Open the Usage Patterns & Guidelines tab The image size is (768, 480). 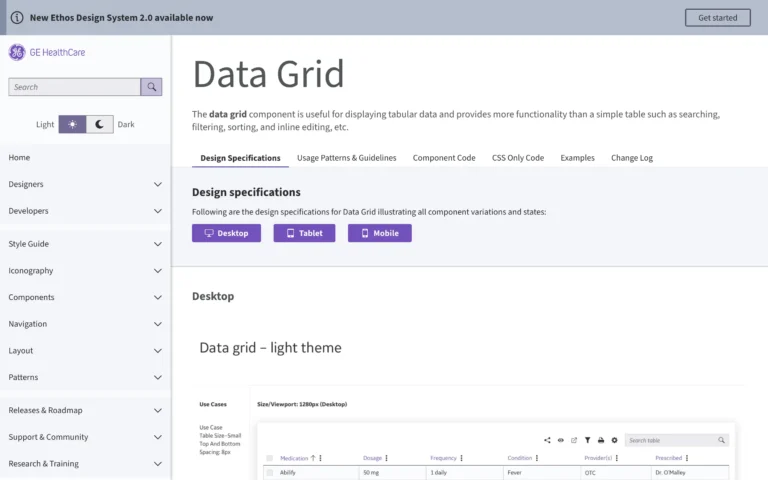pyautogui.click(x=346, y=158)
